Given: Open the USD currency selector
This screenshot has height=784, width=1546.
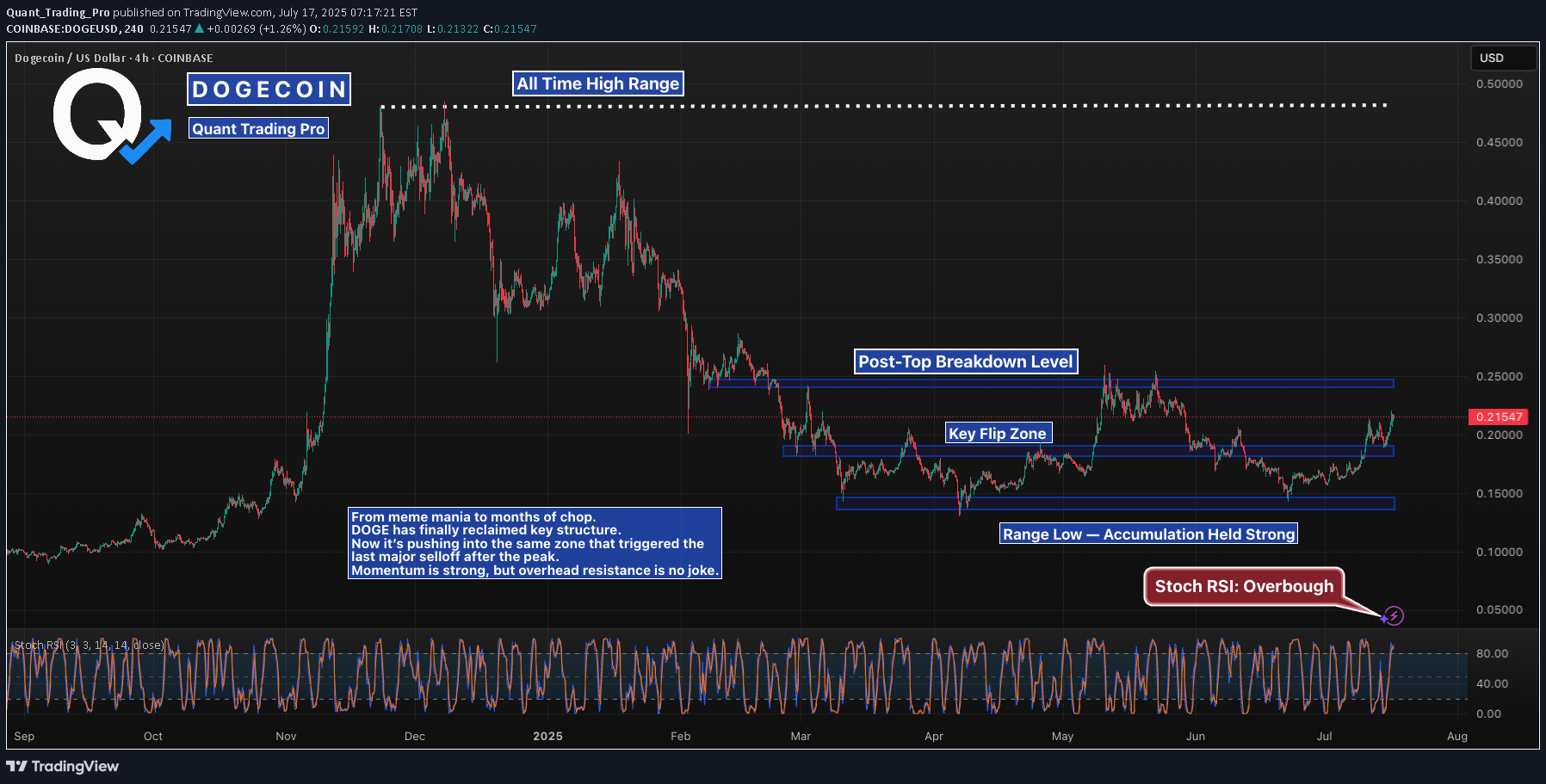Looking at the screenshot, I should [x=1503, y=58].
